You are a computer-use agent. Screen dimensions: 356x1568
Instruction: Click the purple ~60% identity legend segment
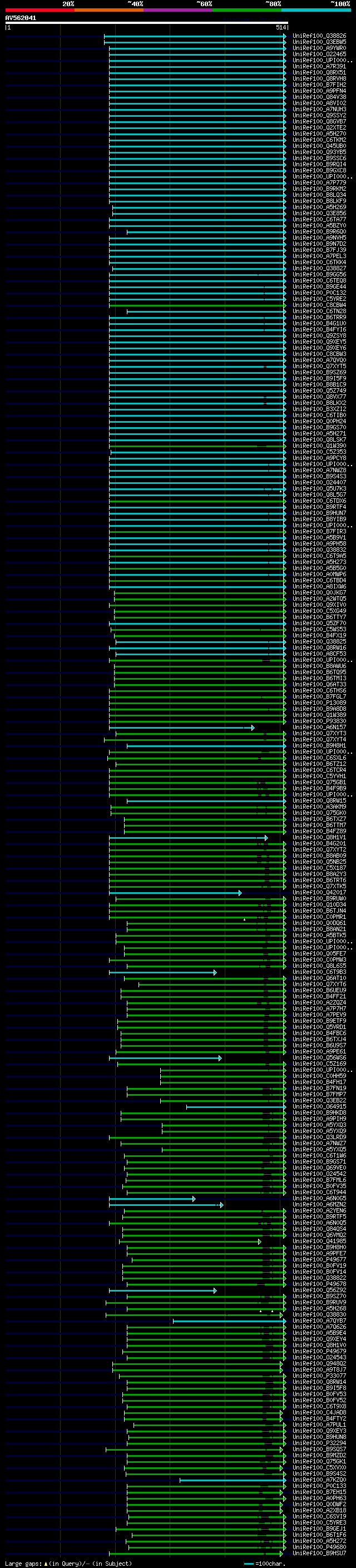pyautogui.click(x=177, y=10)
